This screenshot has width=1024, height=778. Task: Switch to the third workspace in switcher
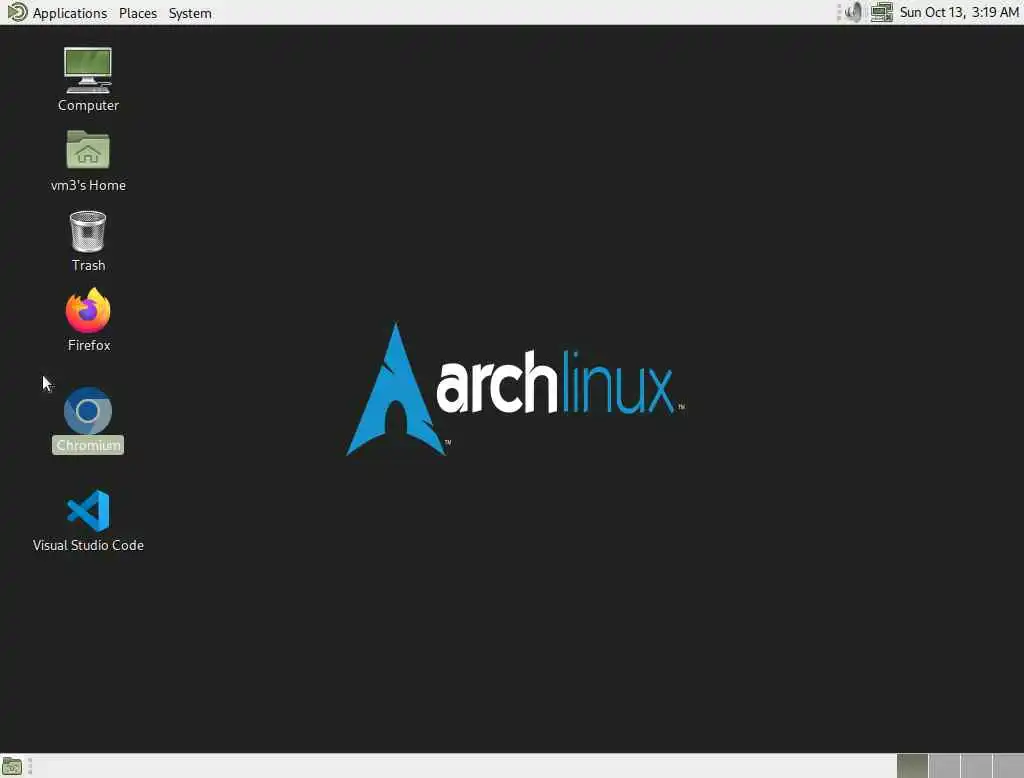click(x=976, y=766)
